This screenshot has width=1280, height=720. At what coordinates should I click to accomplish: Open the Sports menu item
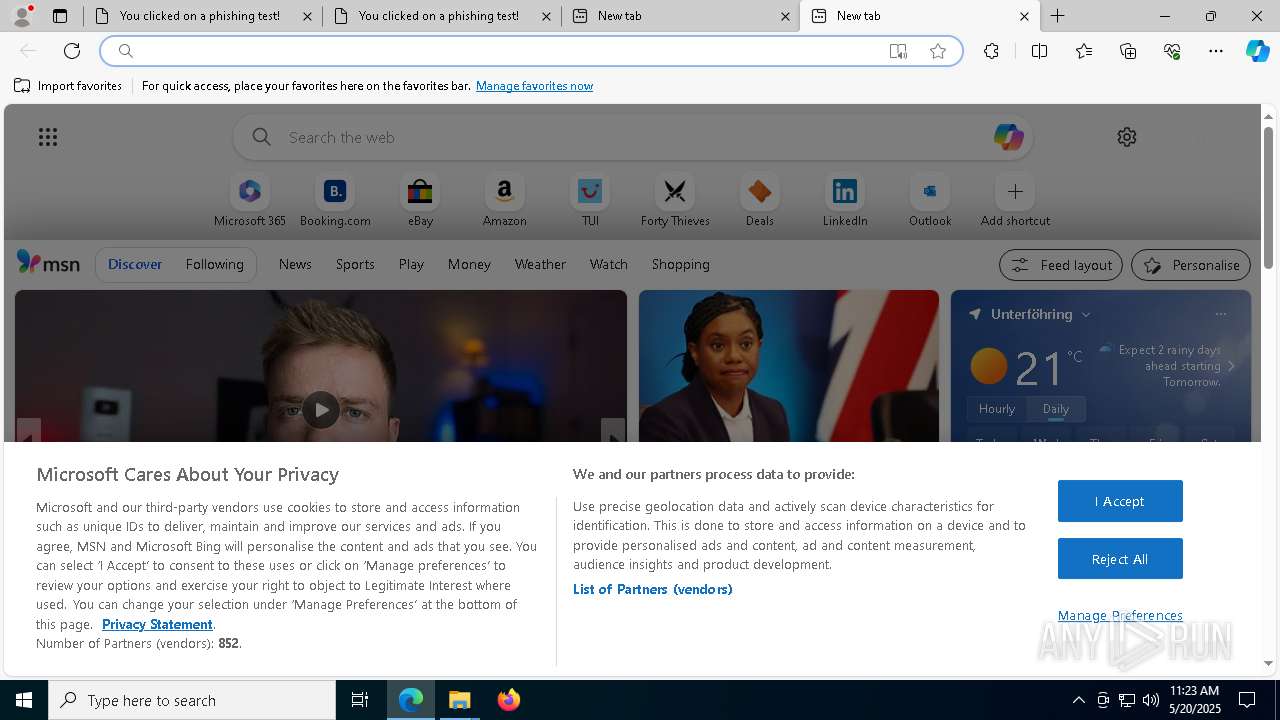(x=355, y=264)
